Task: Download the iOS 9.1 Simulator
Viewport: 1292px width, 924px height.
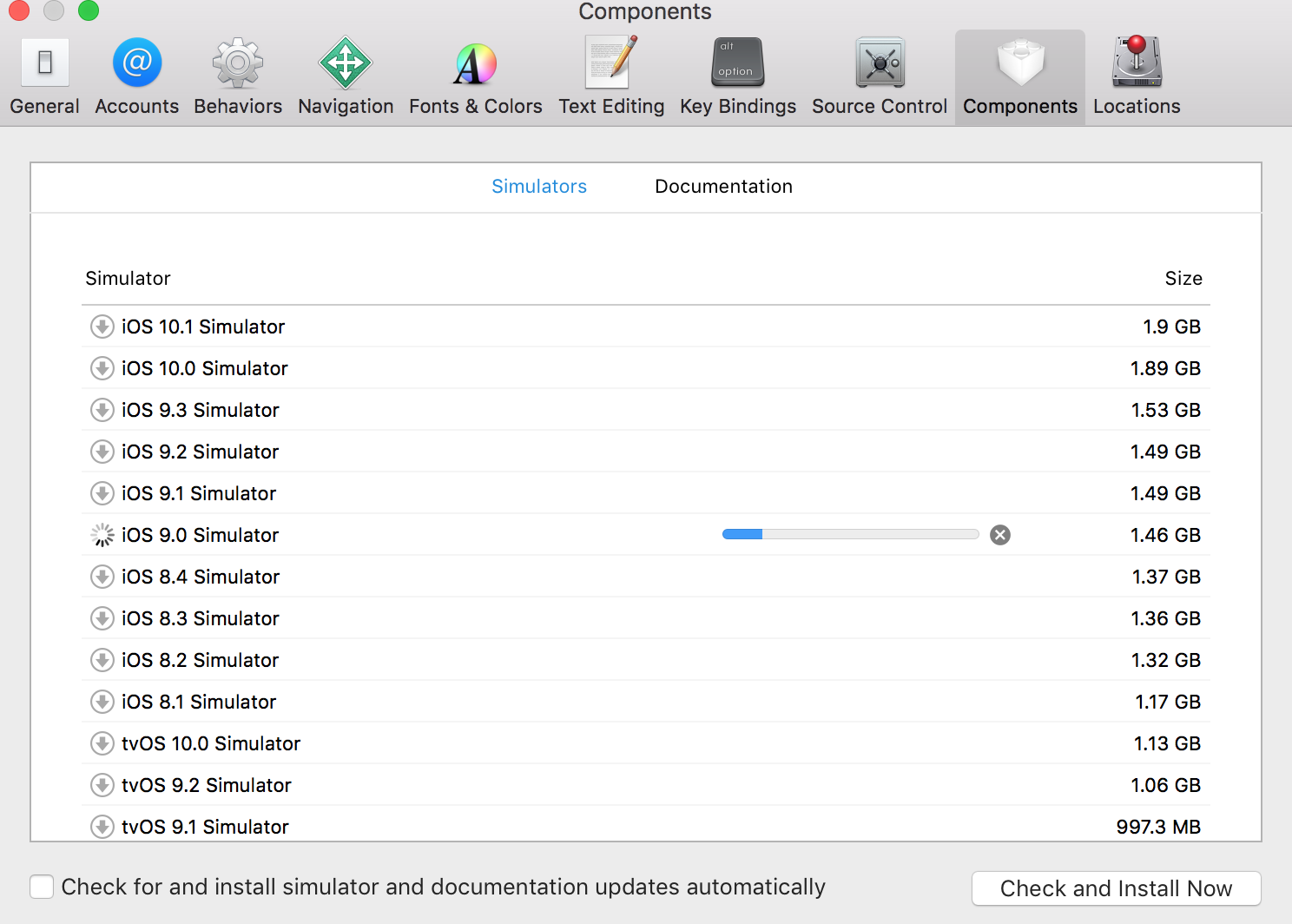Action: [x=102, y=493]
